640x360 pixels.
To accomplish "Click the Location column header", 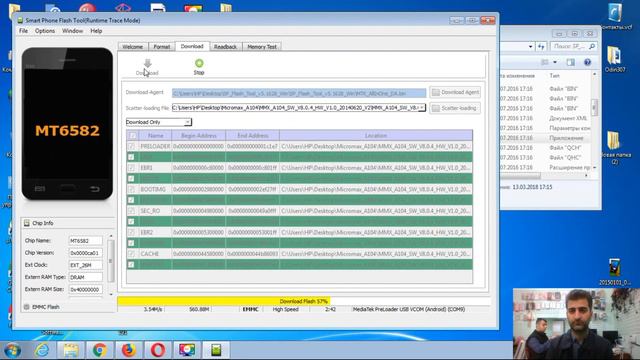I will coord(376,136).
